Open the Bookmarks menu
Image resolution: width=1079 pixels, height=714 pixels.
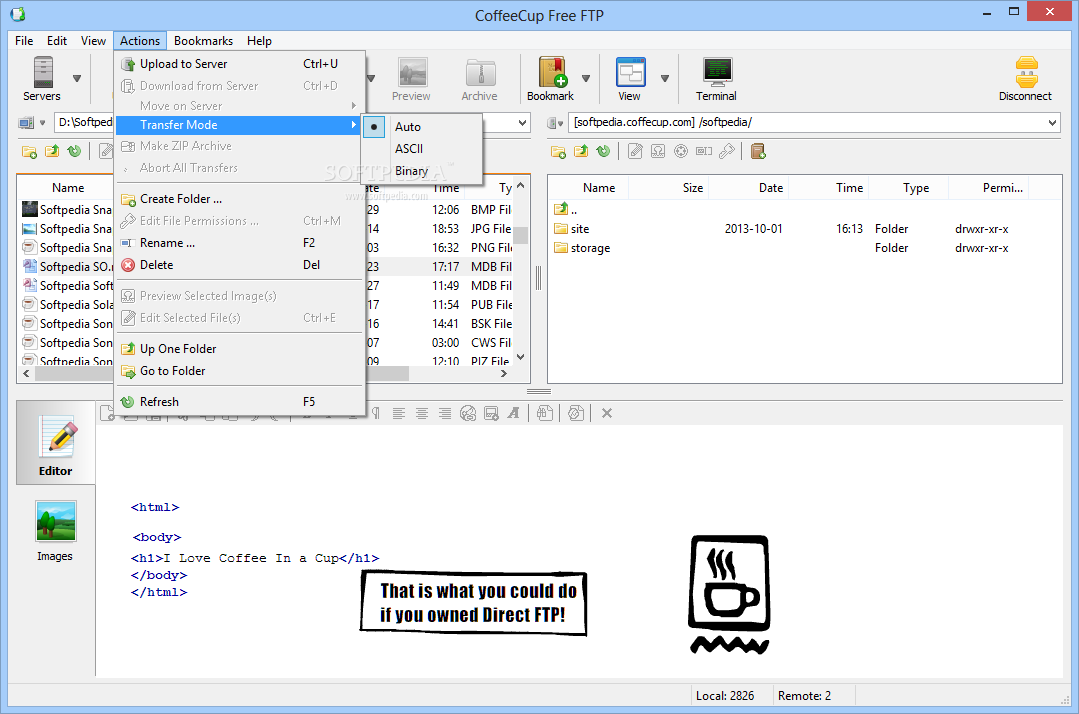(204, 41)
